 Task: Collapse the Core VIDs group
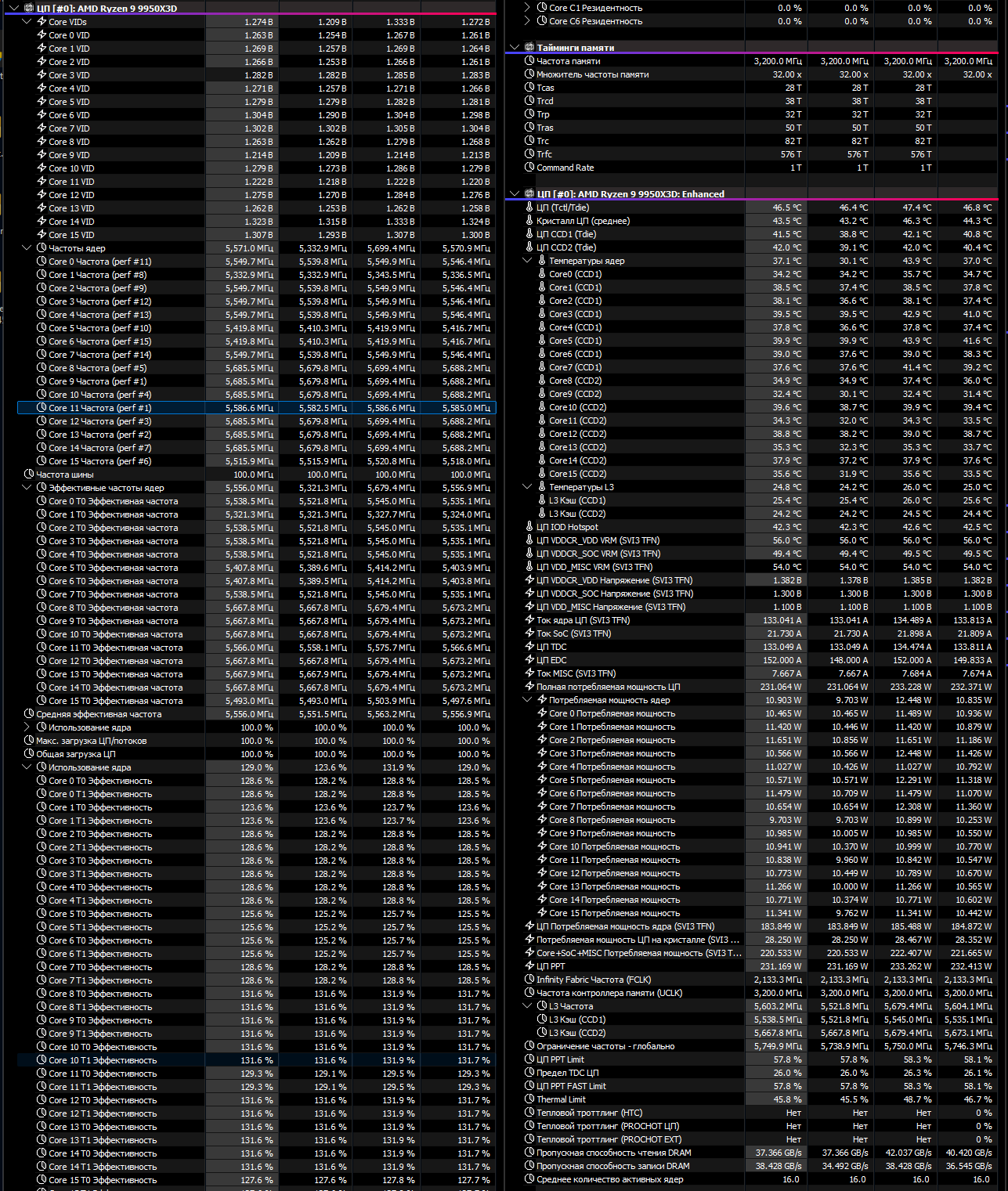[27, 22]
